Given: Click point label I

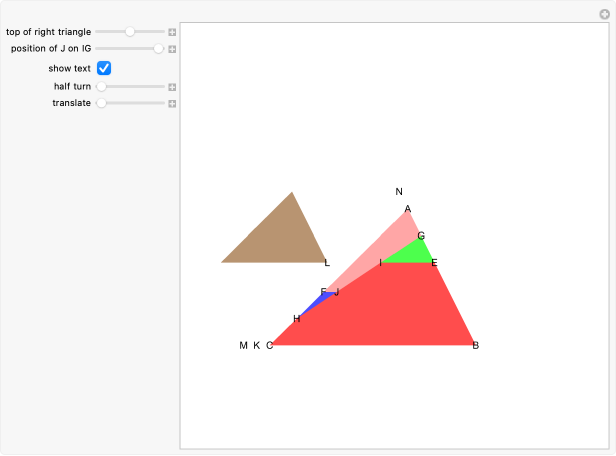Looking at the screenshot, I should point(380,263).
